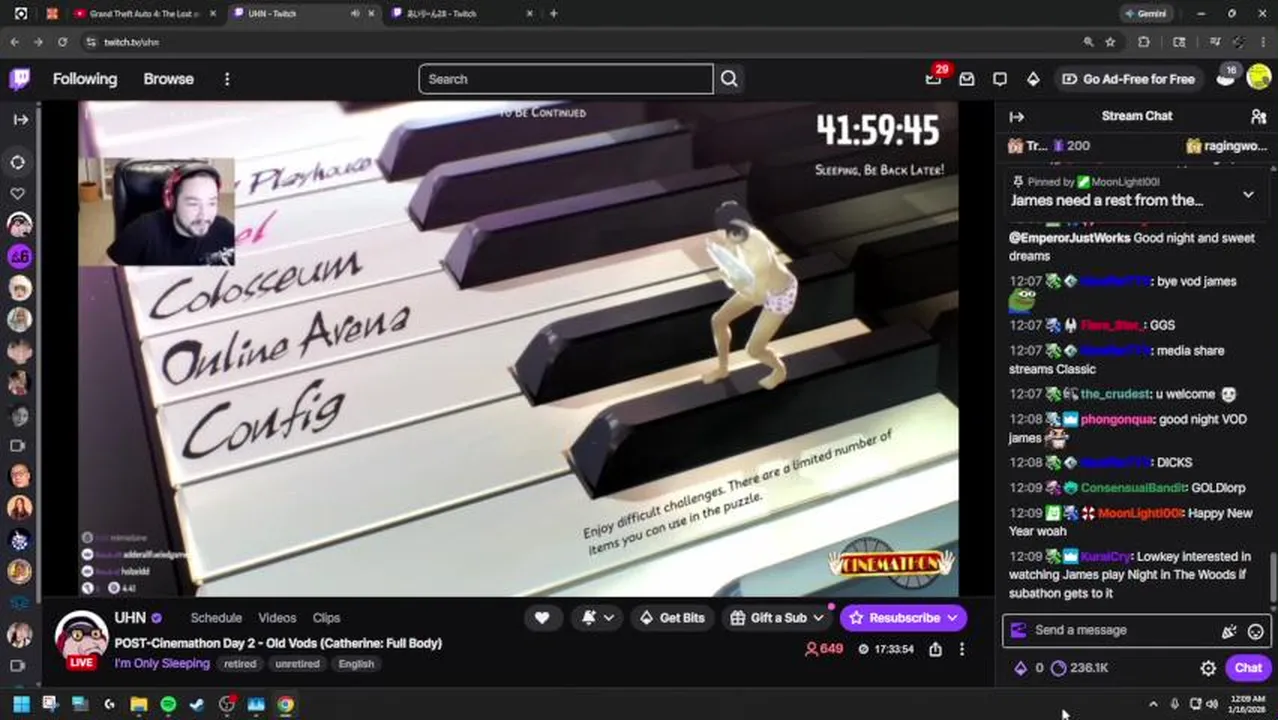
Task: Click the heart icon in left sidebar
Action: pyautogui.click(x=18, y=193)
